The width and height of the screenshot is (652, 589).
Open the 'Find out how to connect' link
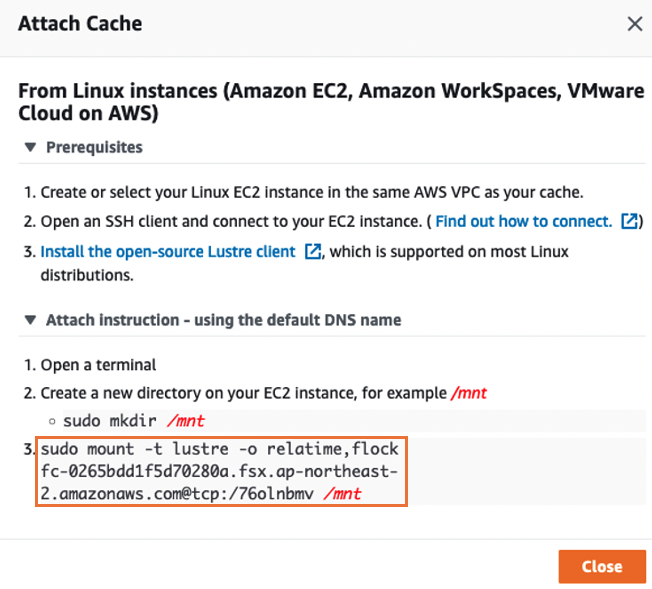(524, 221)
